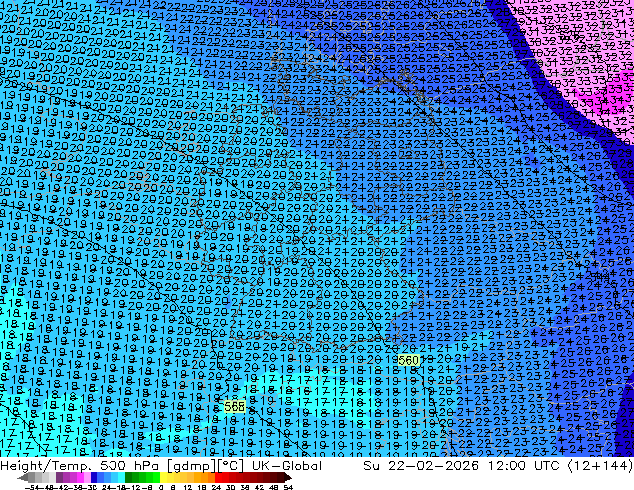Click the '54' maximum value on legend scale

click(x=288, y=487)
